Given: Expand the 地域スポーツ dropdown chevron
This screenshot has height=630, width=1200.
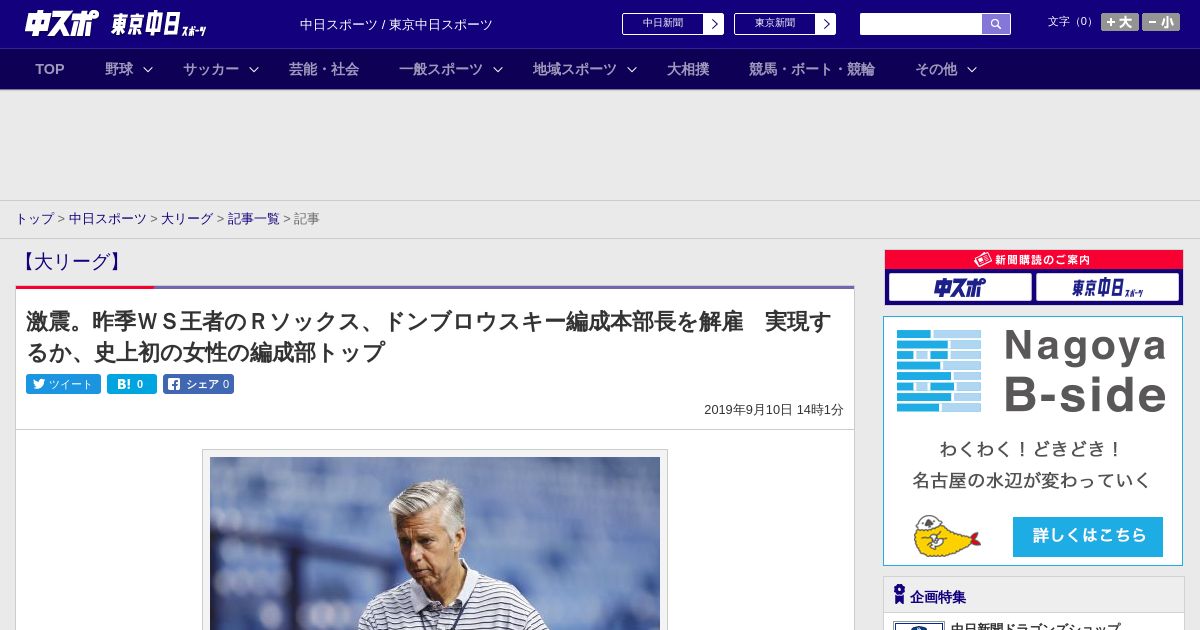Looking at the screenshot, I should point(632,69).
